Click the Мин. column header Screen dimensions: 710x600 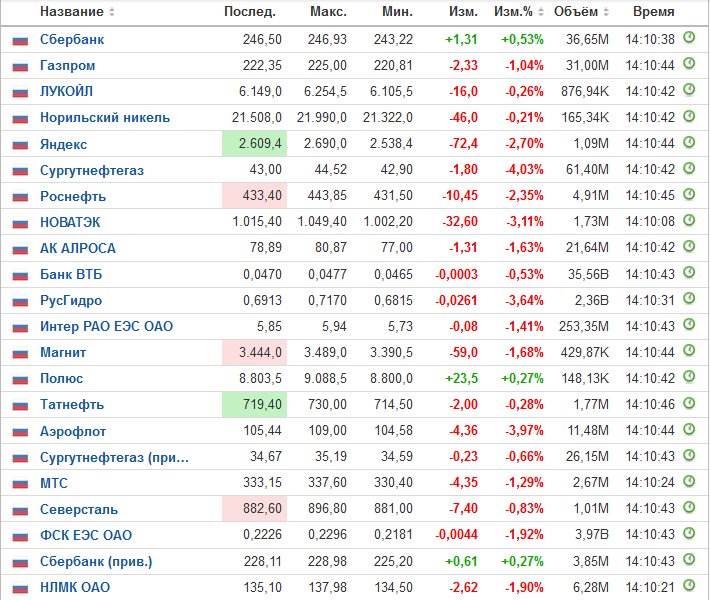coord(398,12)
